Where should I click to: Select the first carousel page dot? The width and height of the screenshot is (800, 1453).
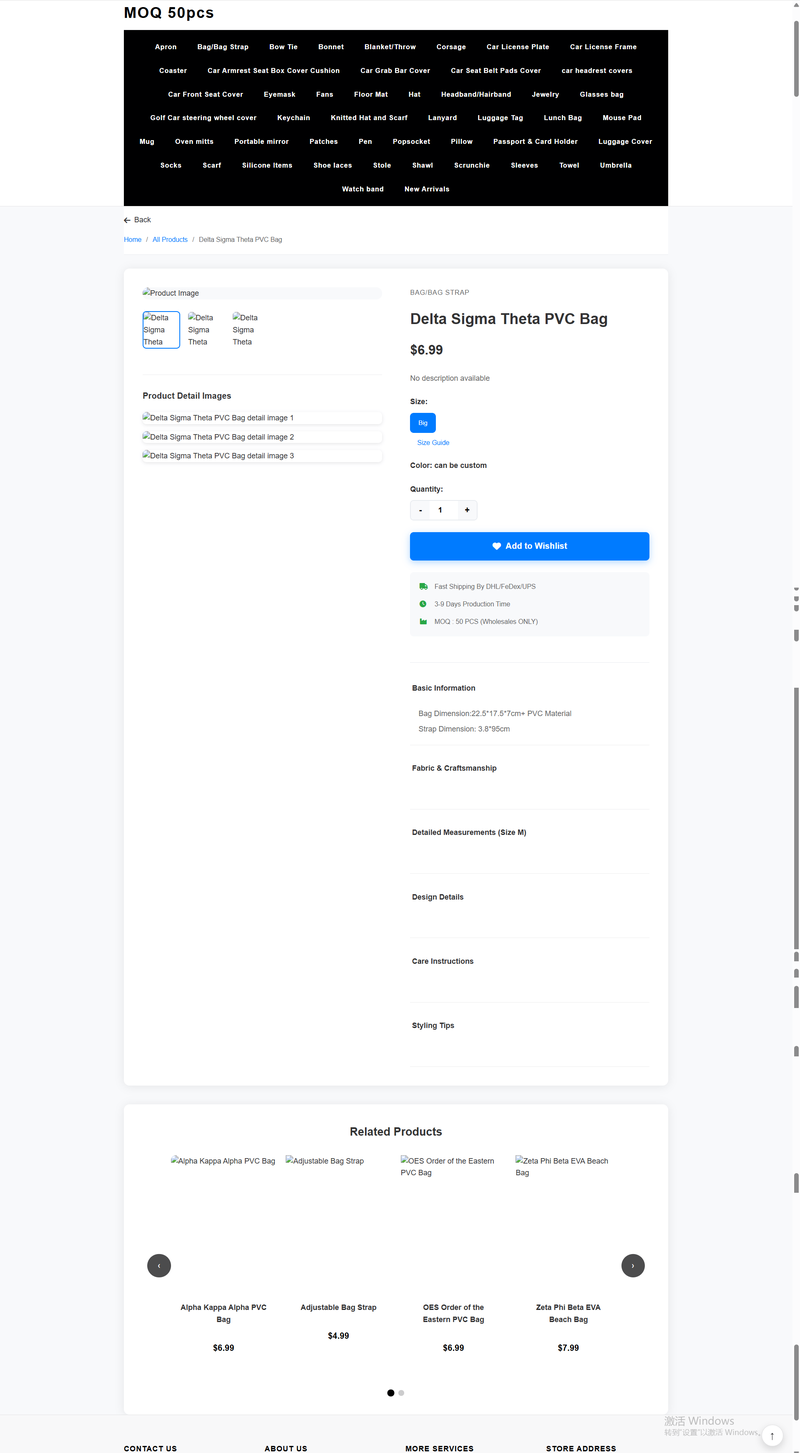pos(390,1393)
